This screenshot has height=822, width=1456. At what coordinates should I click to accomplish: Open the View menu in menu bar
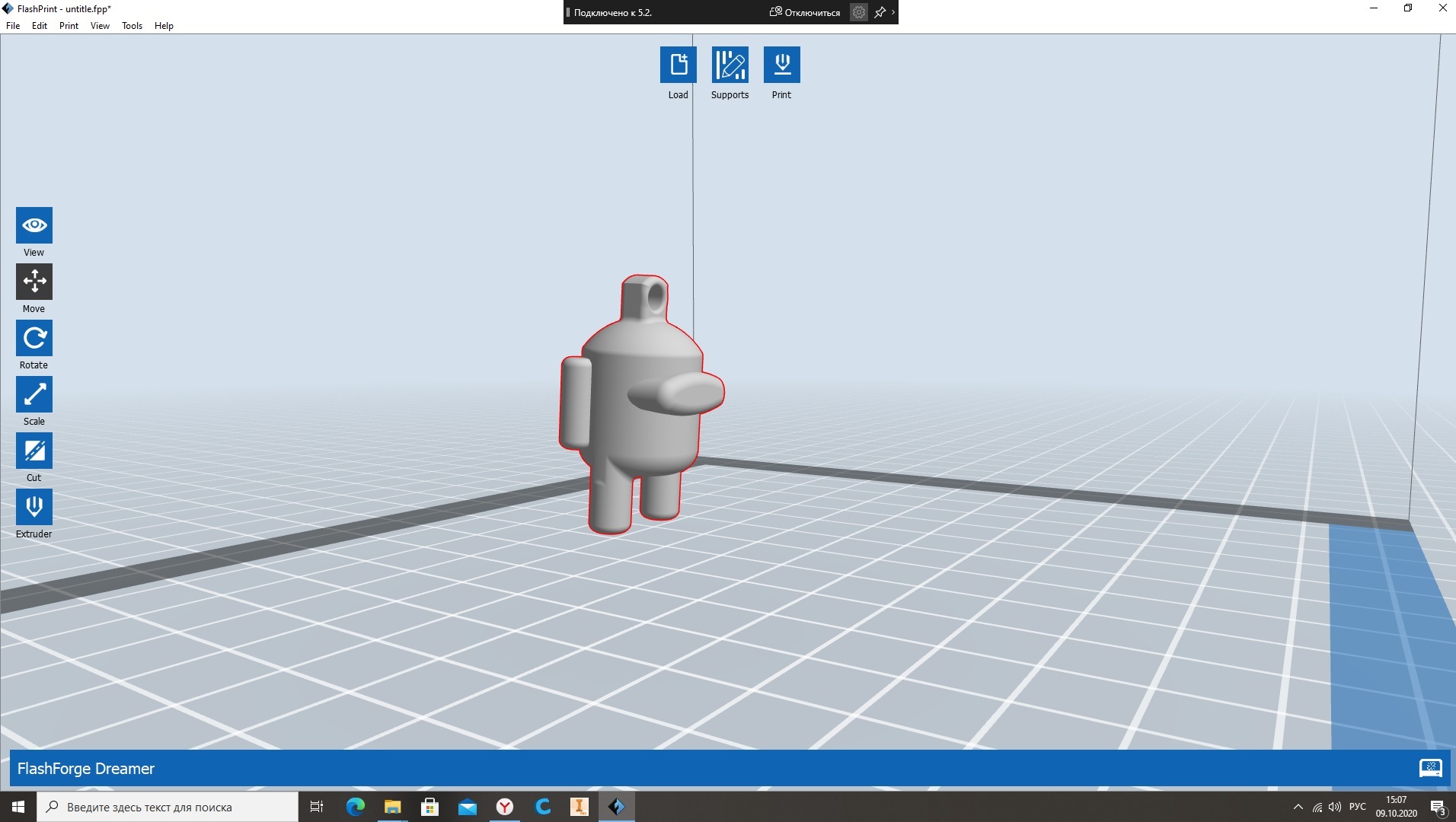click(100, 26)
